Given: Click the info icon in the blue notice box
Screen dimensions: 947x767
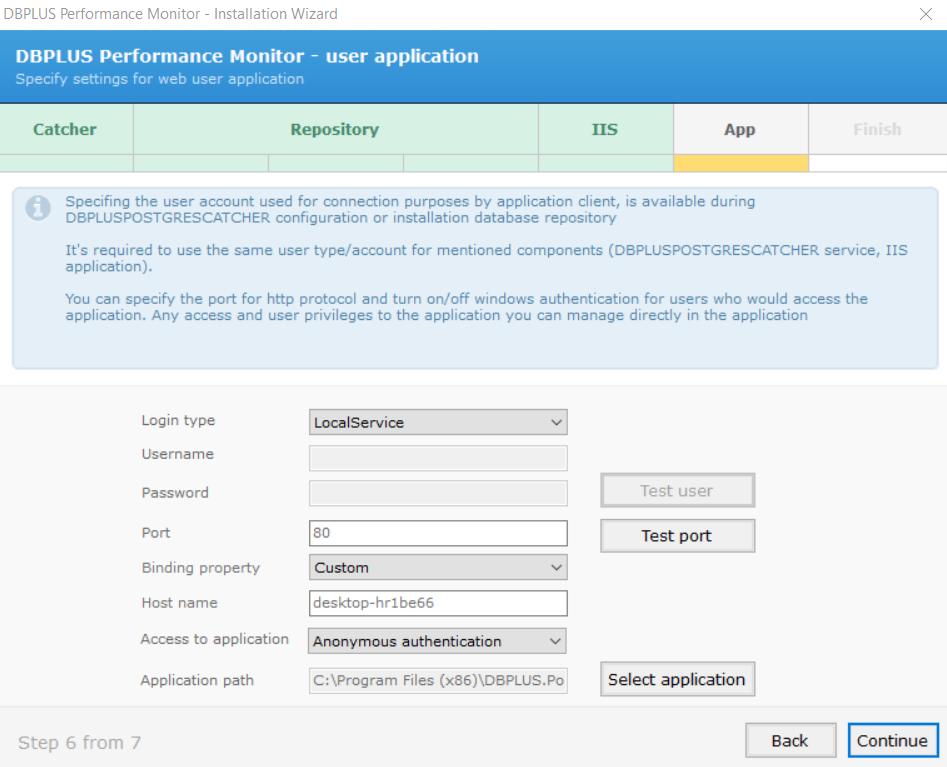Looking at the screenshot, I should tap(38, 208).
